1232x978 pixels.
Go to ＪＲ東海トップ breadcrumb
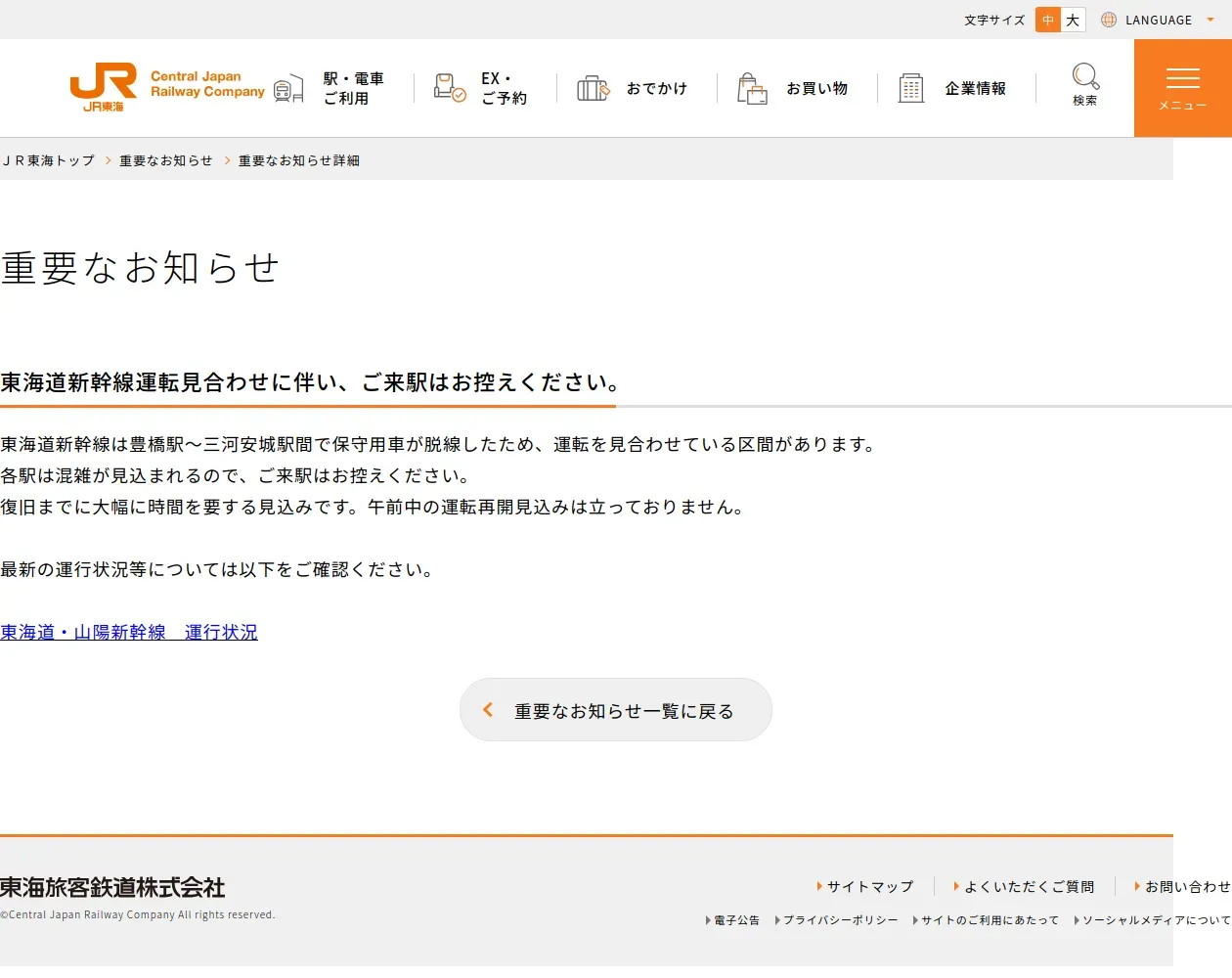(x=48, y=160)
